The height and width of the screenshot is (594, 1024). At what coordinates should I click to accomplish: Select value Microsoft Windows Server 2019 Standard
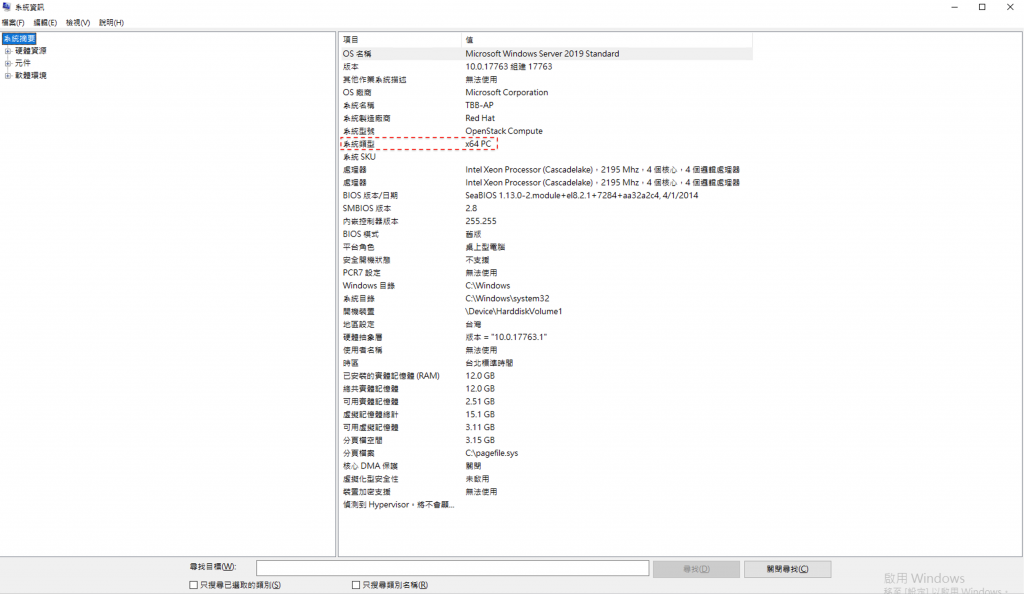[x=542, y=54]
